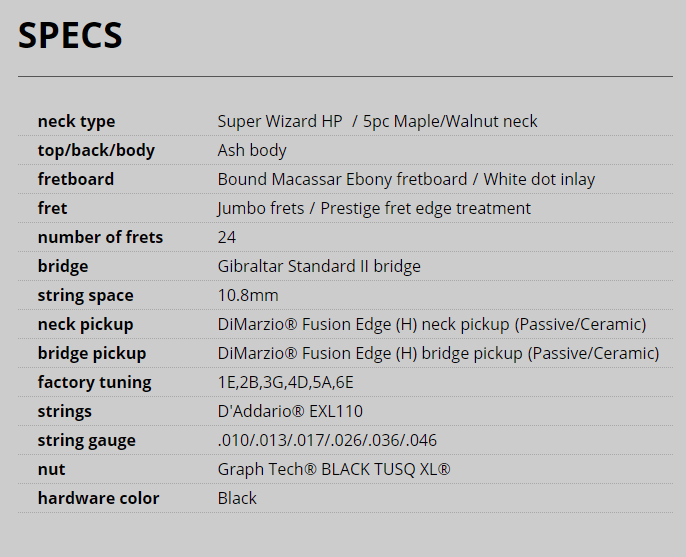This screenshot has width=686, height=557.
Task: Select the D'Addario EXL110 strings value
Action: click(290, 411)
